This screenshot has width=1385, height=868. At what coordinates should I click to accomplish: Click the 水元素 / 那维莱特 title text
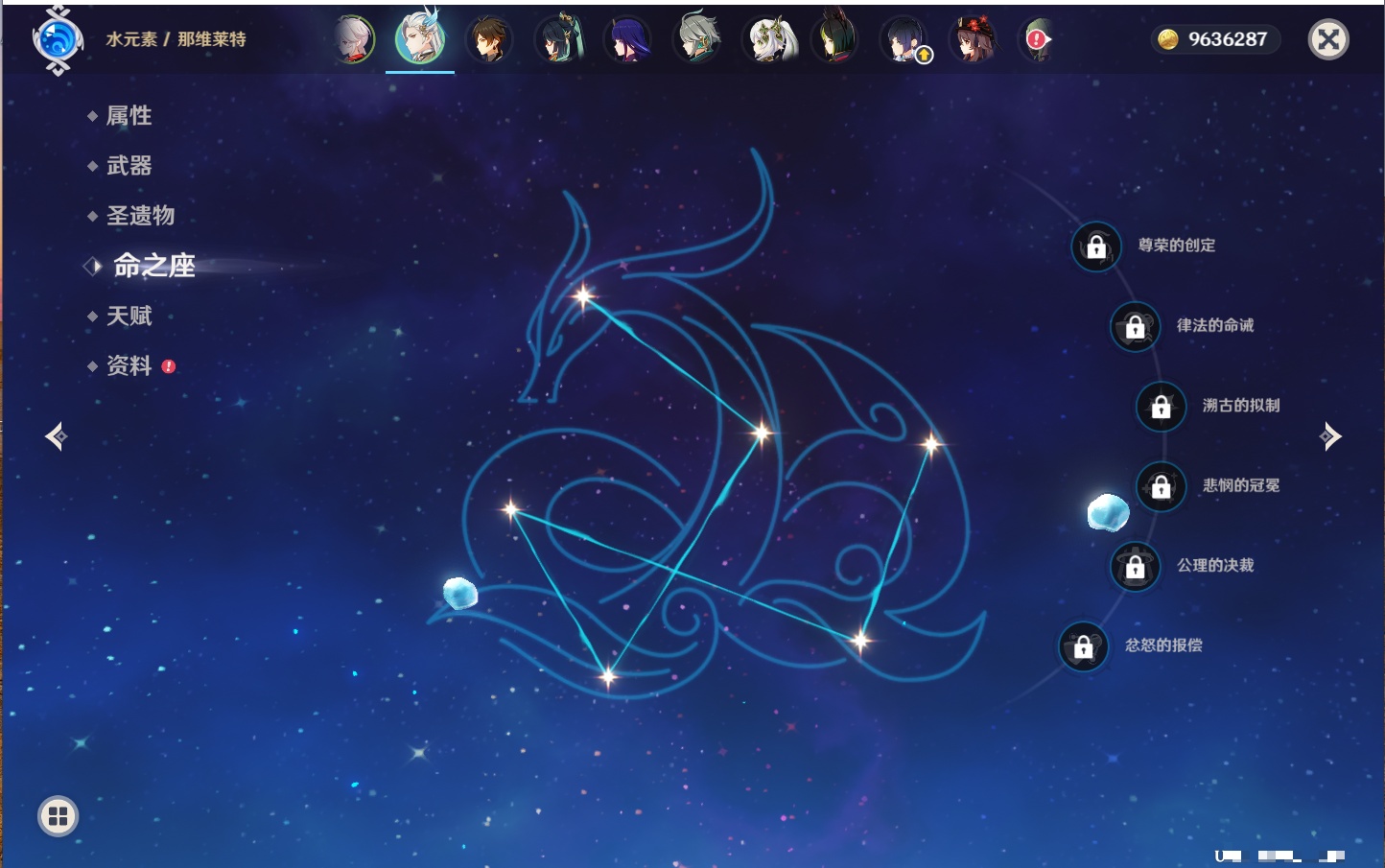point(176,39)
